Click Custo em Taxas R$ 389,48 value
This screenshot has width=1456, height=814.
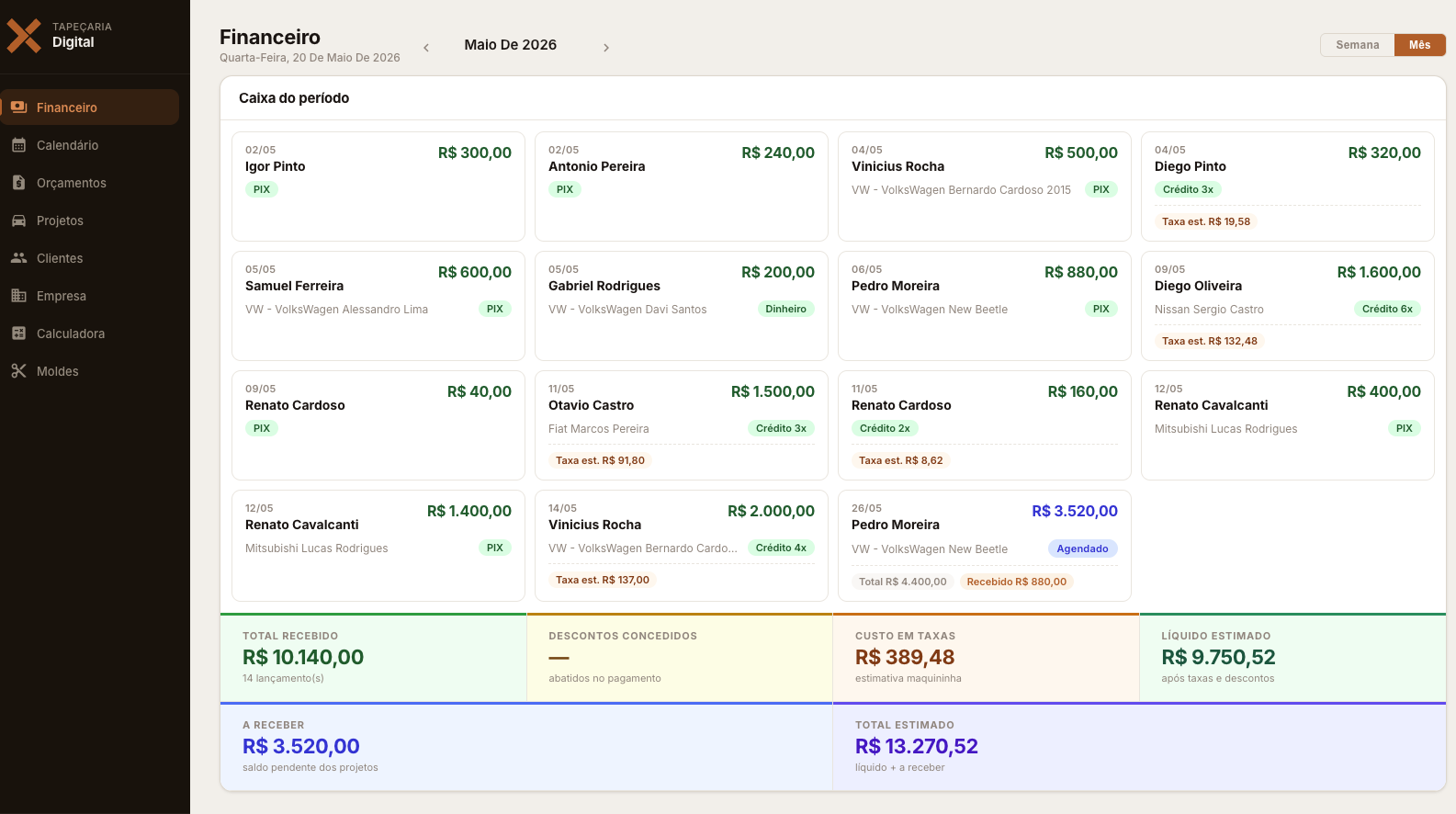pos(905,657)
